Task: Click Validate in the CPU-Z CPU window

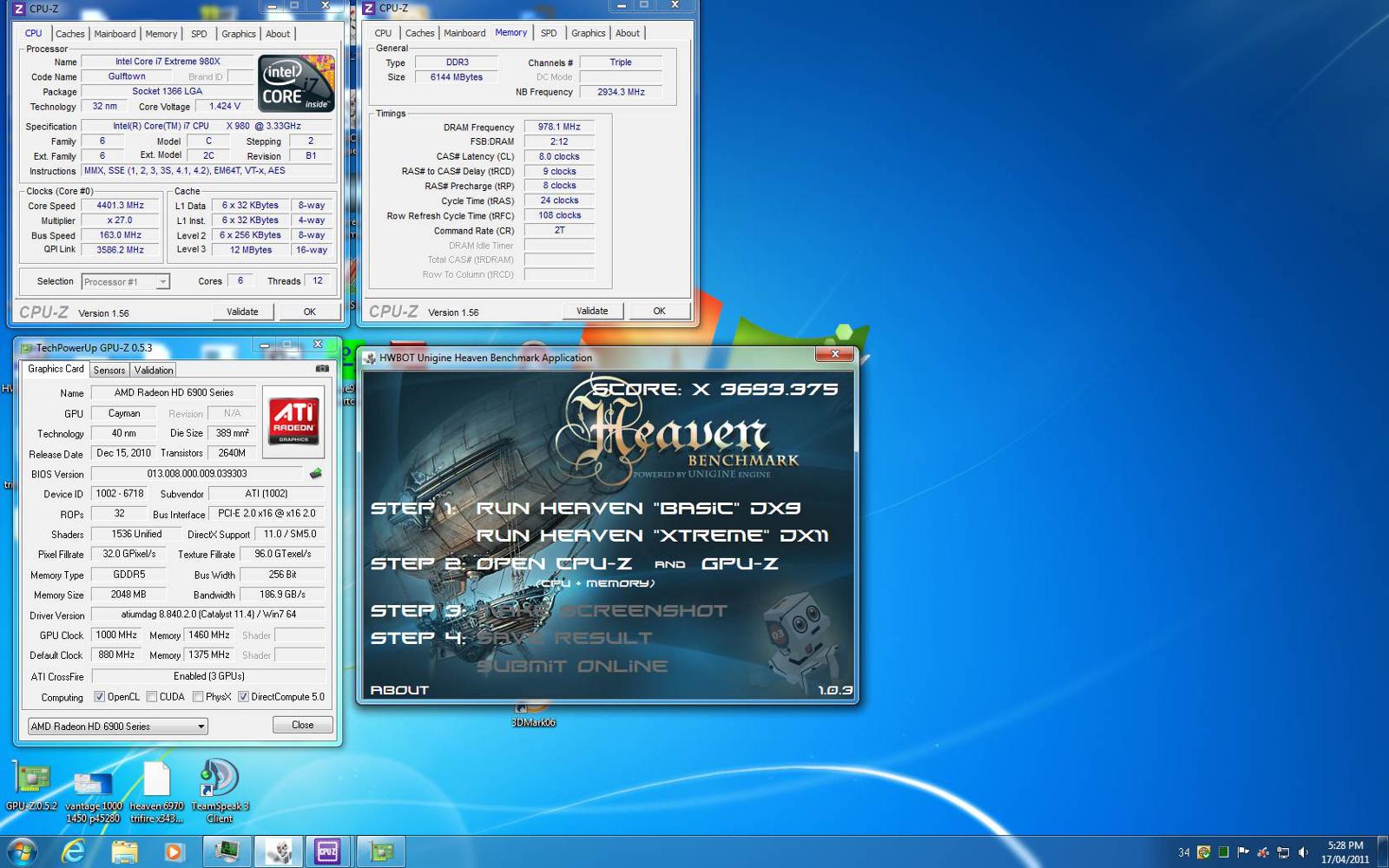Action: [x=242, y=312]
